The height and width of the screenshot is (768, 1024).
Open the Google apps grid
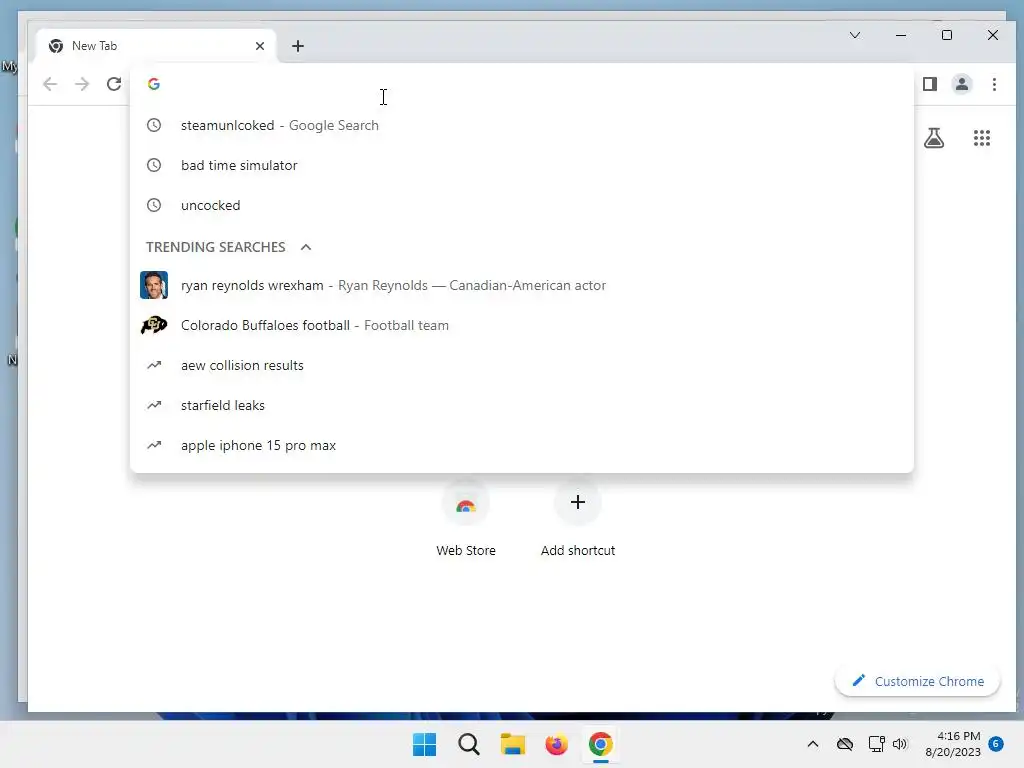pyautogui.click(x=982, y=138)
